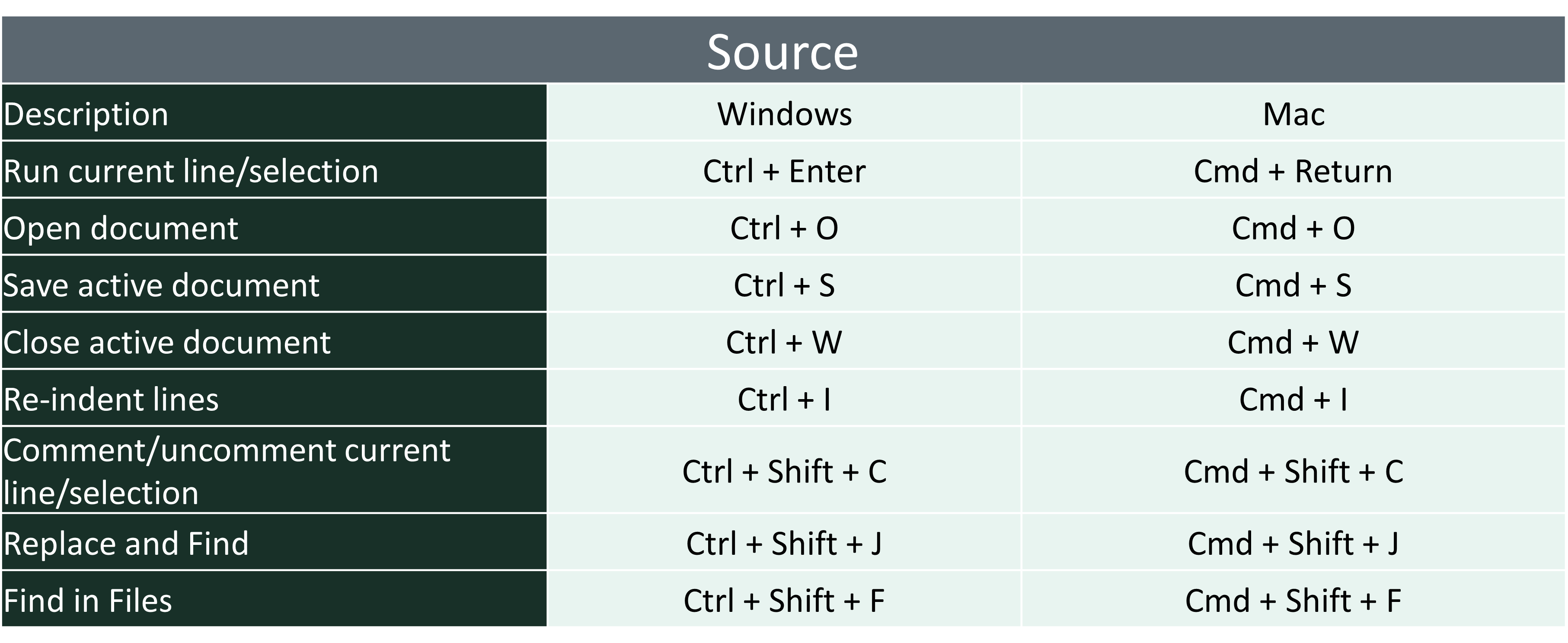The height and width of the screenshot is (643, 1568).
Task: Click the Cmd + Shift + J cell
Action: click(1293, 542)
